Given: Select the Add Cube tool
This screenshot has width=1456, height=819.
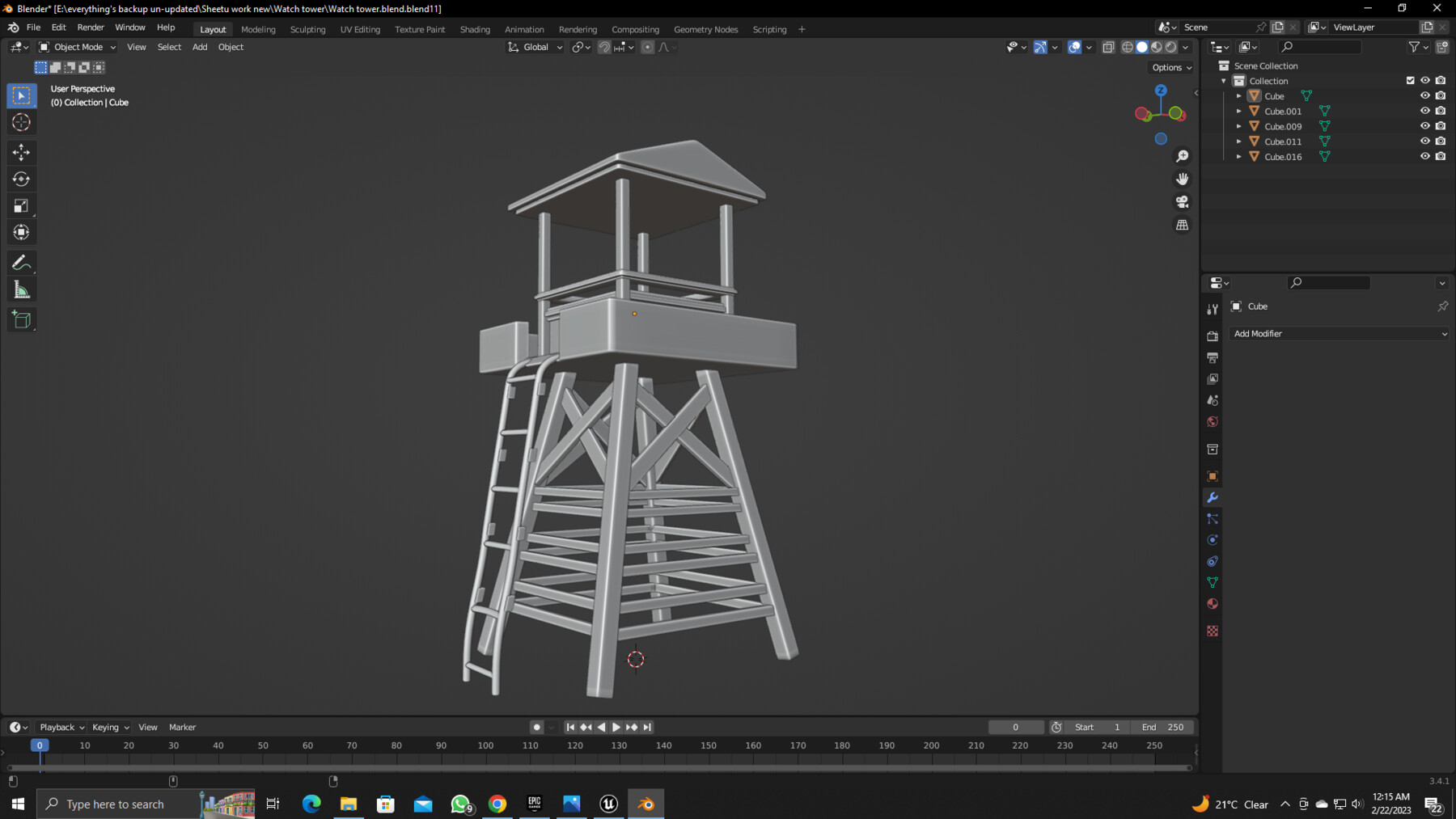Looking at the screenshot, I should tap(21, 319).
